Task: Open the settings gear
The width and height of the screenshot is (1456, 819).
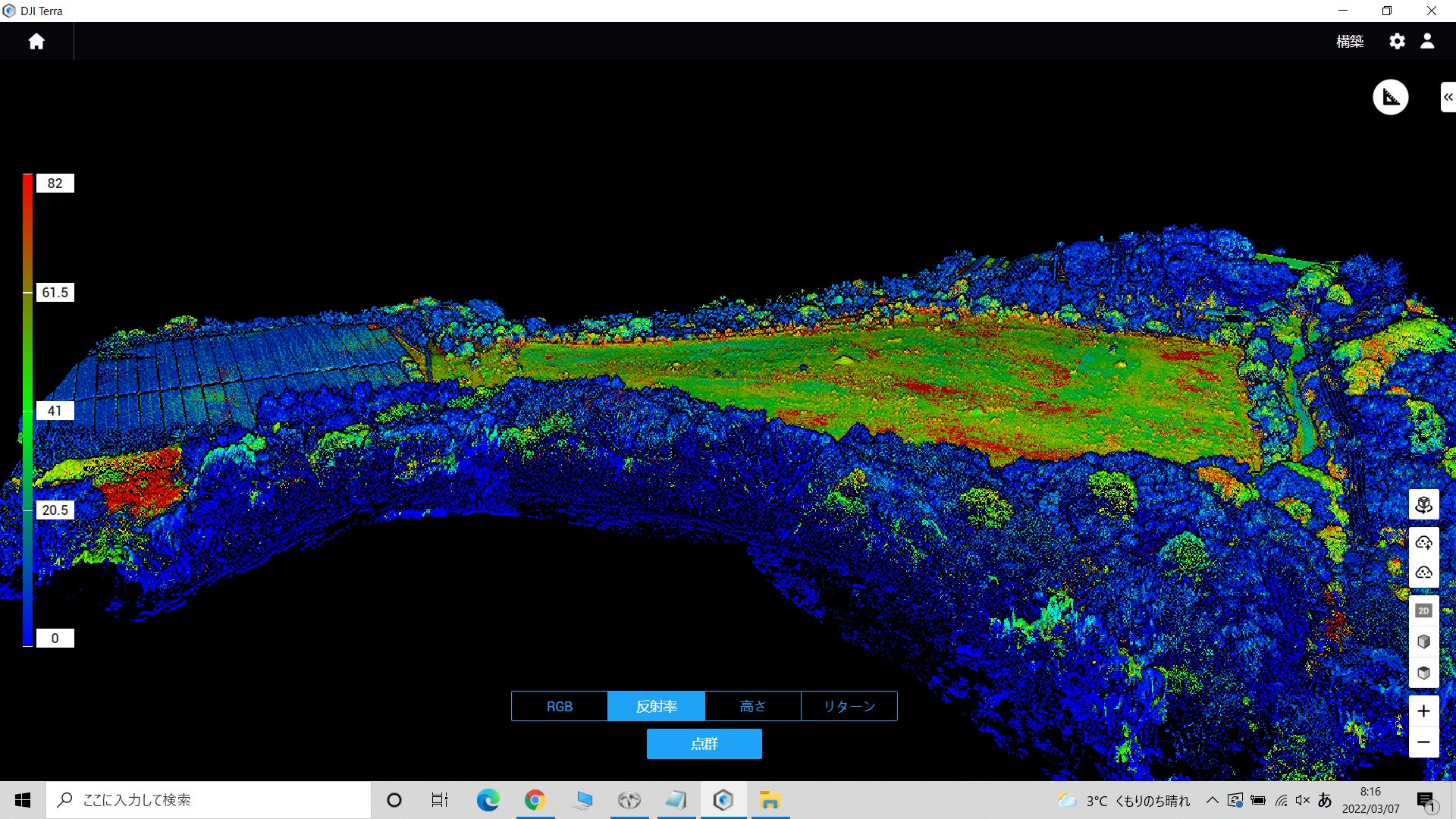Action: click(x=1397, y=42)
